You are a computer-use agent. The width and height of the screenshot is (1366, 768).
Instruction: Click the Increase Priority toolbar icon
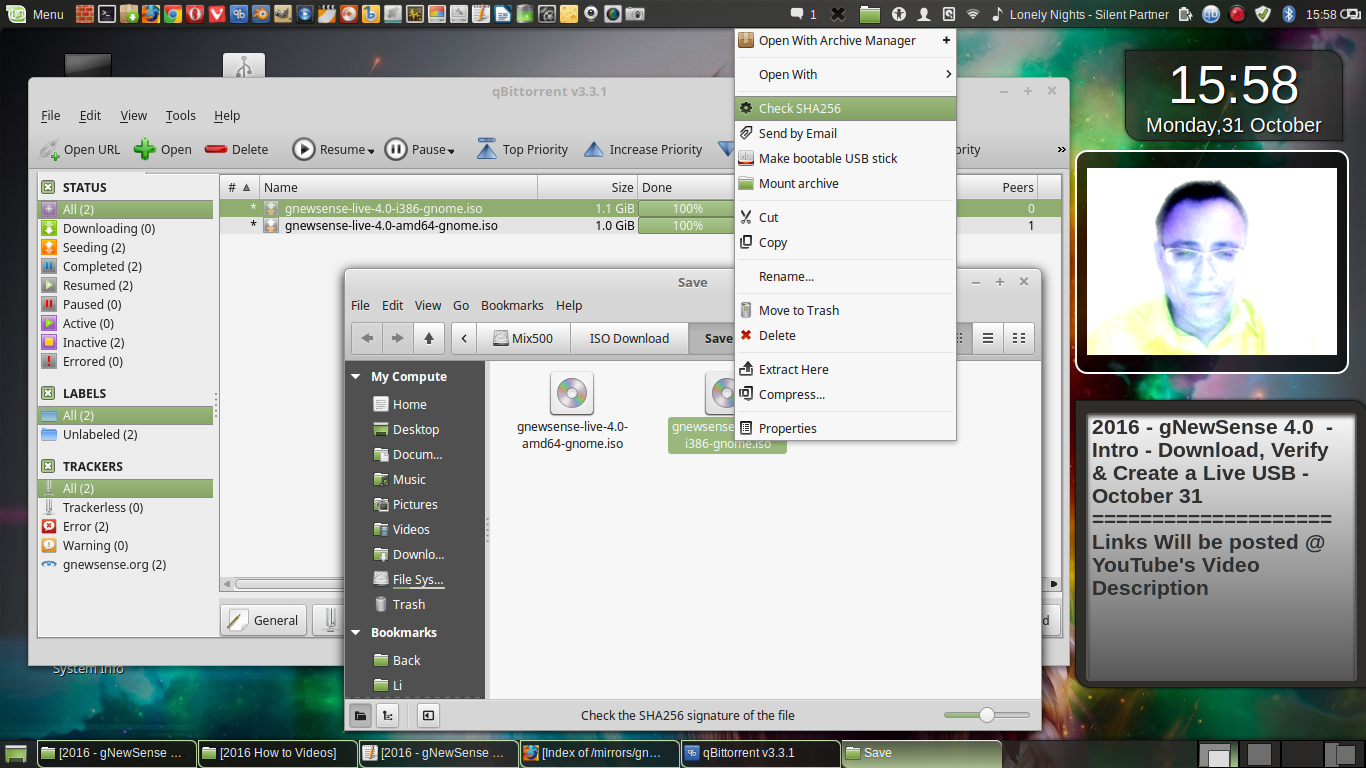(594, 150)
